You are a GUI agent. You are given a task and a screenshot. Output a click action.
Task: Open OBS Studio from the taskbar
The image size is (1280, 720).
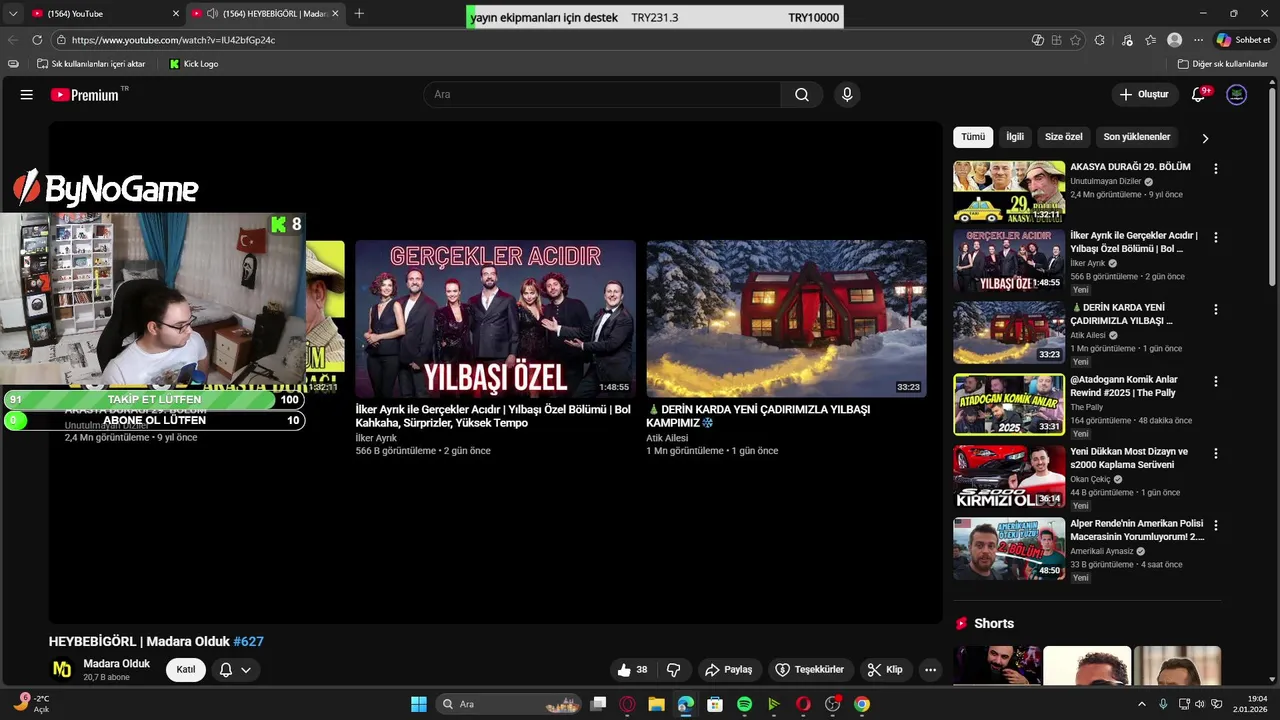(x=832, y=704)
